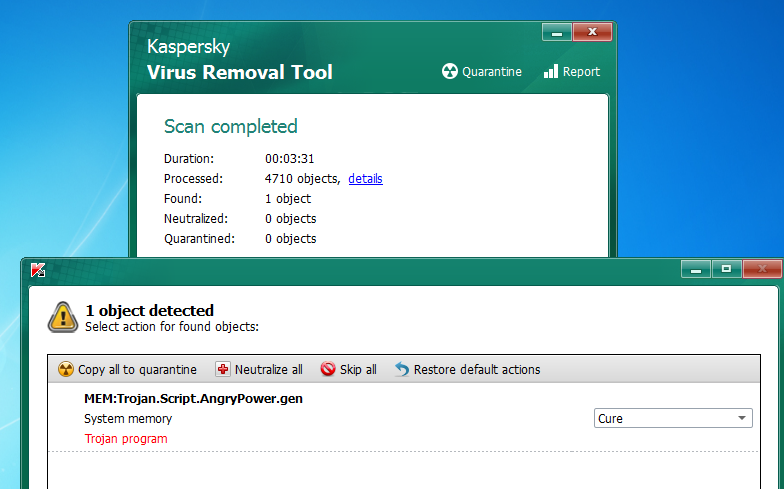The height and width of the screenshot is (489, 784).
Task: Choose Restore default actions text
Action: [x=477, y=370]
